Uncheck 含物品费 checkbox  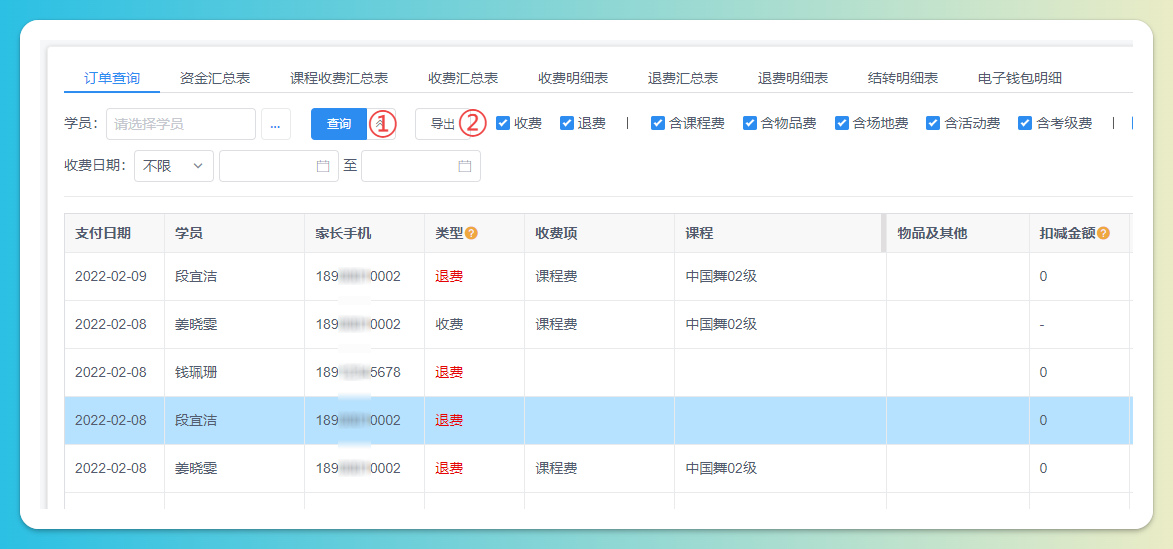coord(750,123)
